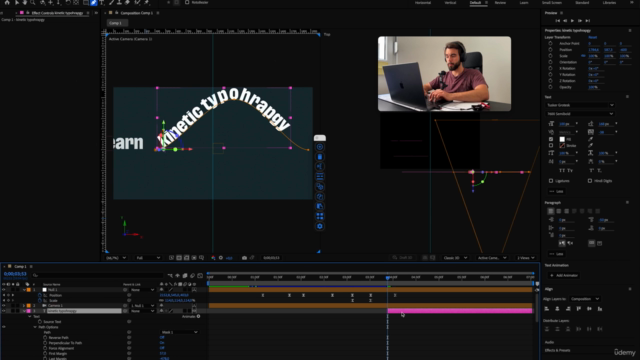Image resolution: width=640 pixels, height=360 pixels.
Task: Open the font style dropdown
Action: [580, 114]
